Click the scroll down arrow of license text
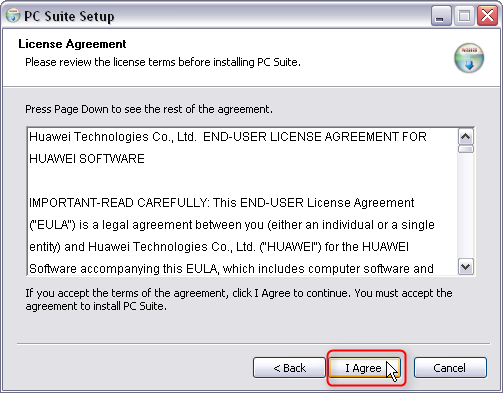503x393 pixels. (x=466, y=267)
